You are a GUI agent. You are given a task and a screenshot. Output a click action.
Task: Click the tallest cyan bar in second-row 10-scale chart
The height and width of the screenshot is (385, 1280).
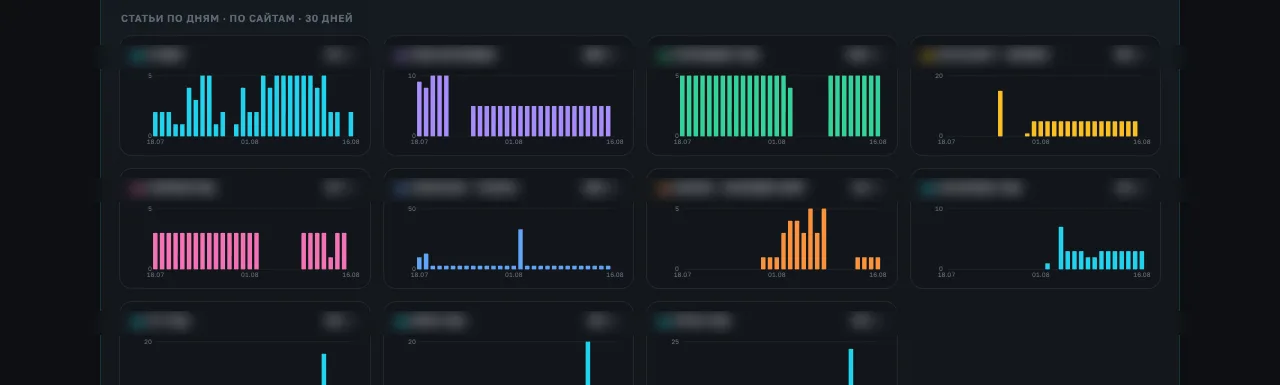click(x=1061, y=248)
